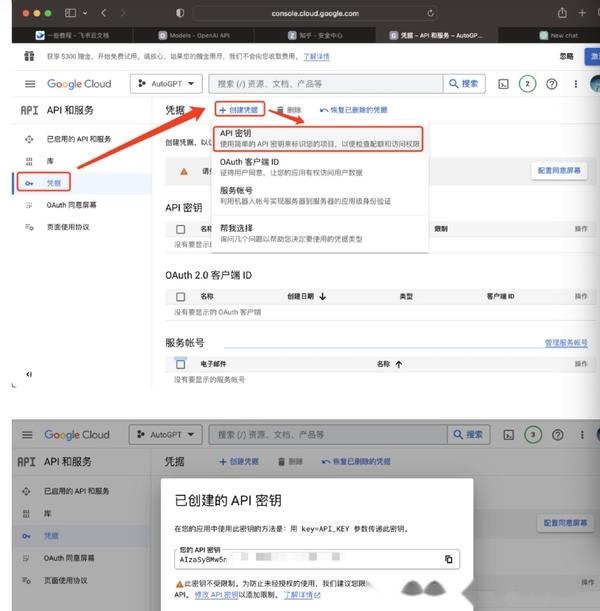The height and width of the screenshot is (611, 600).
Task: Open the privacy shield icon beside the address bar
Action: (x=180, y=13)
